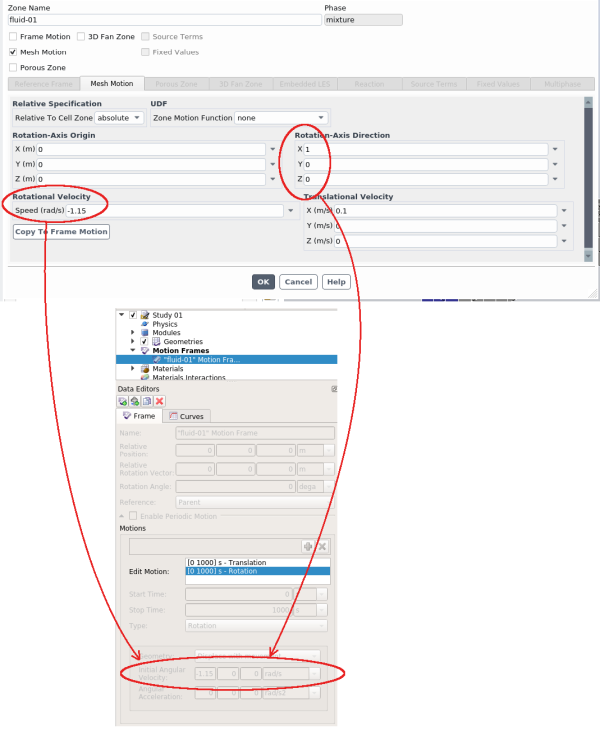Click the OK button
The image size is (600, 733).
coord(263,282)
